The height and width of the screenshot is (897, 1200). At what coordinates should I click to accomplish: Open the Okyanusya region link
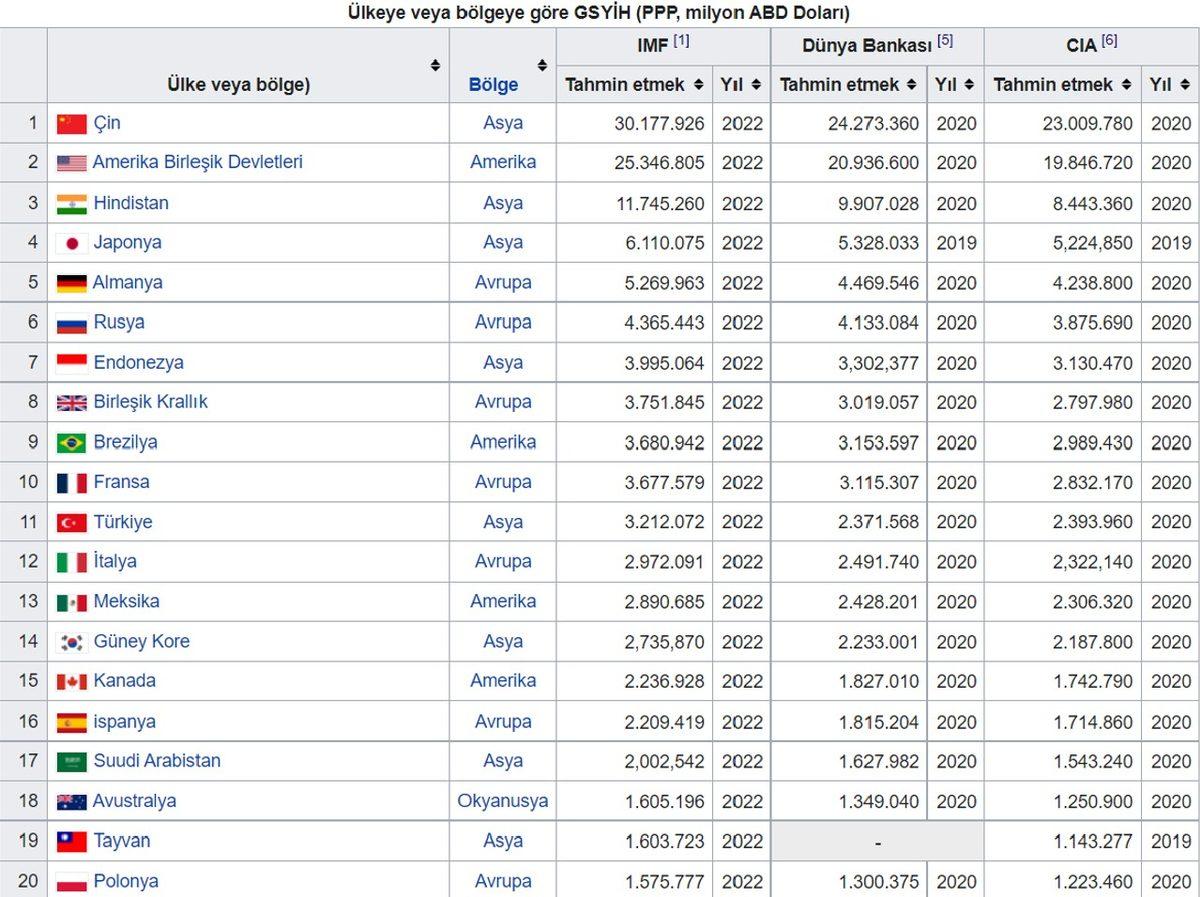point(503,802)
